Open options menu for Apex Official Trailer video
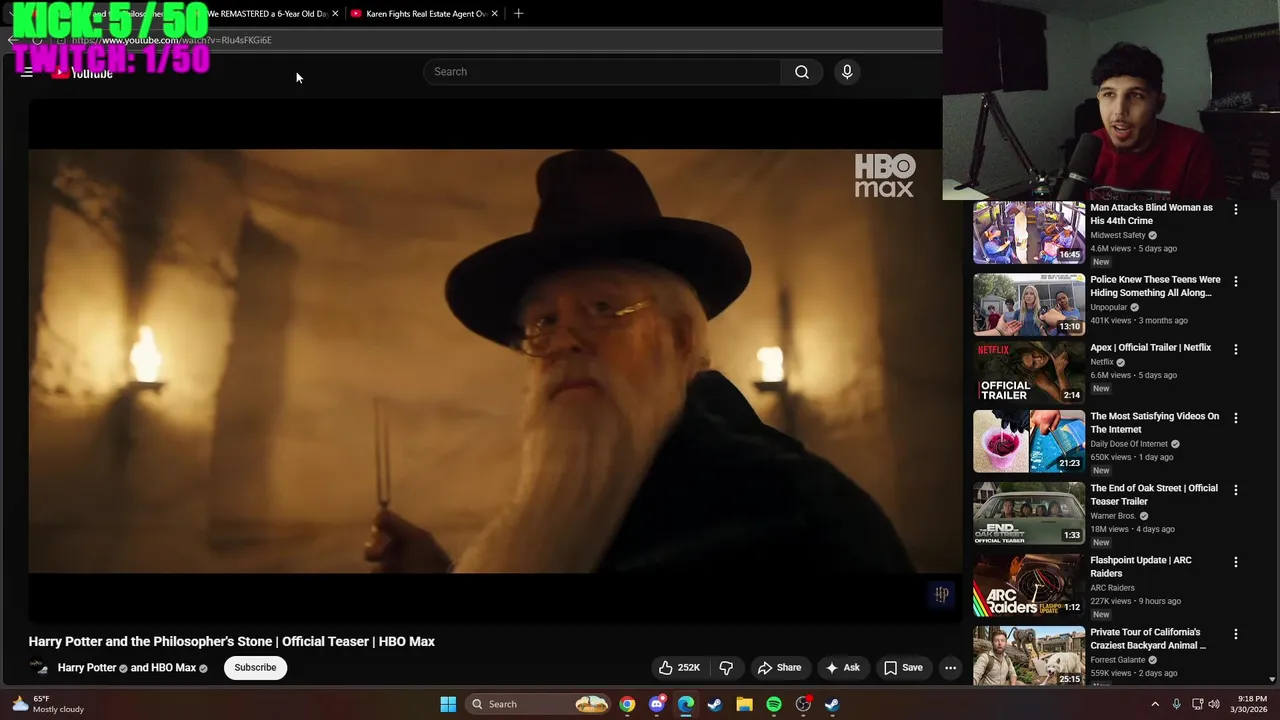This screenshot has height=720, width=1280. 1236,350
